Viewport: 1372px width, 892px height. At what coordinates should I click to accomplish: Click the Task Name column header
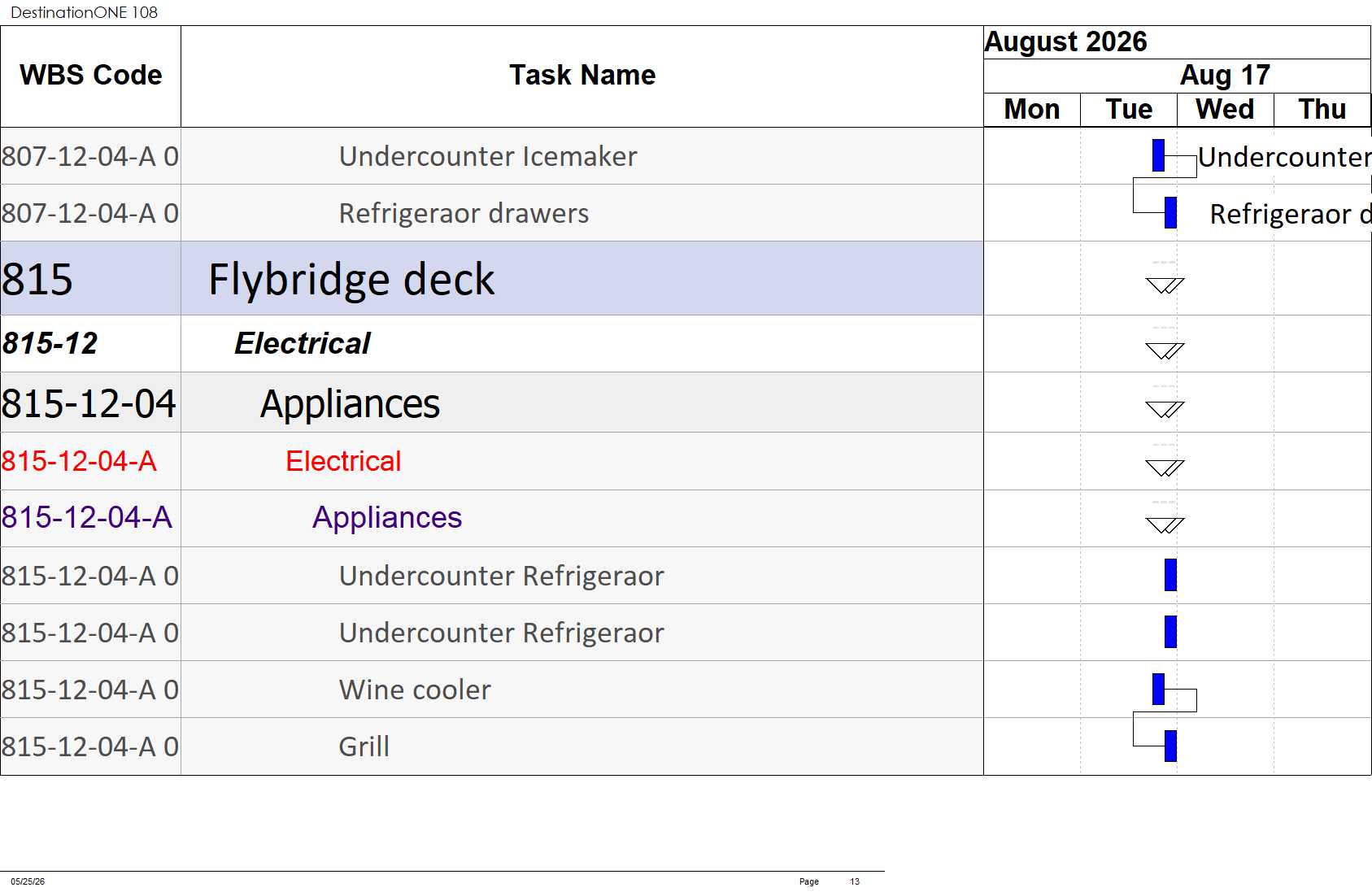(x=582, y=76)
